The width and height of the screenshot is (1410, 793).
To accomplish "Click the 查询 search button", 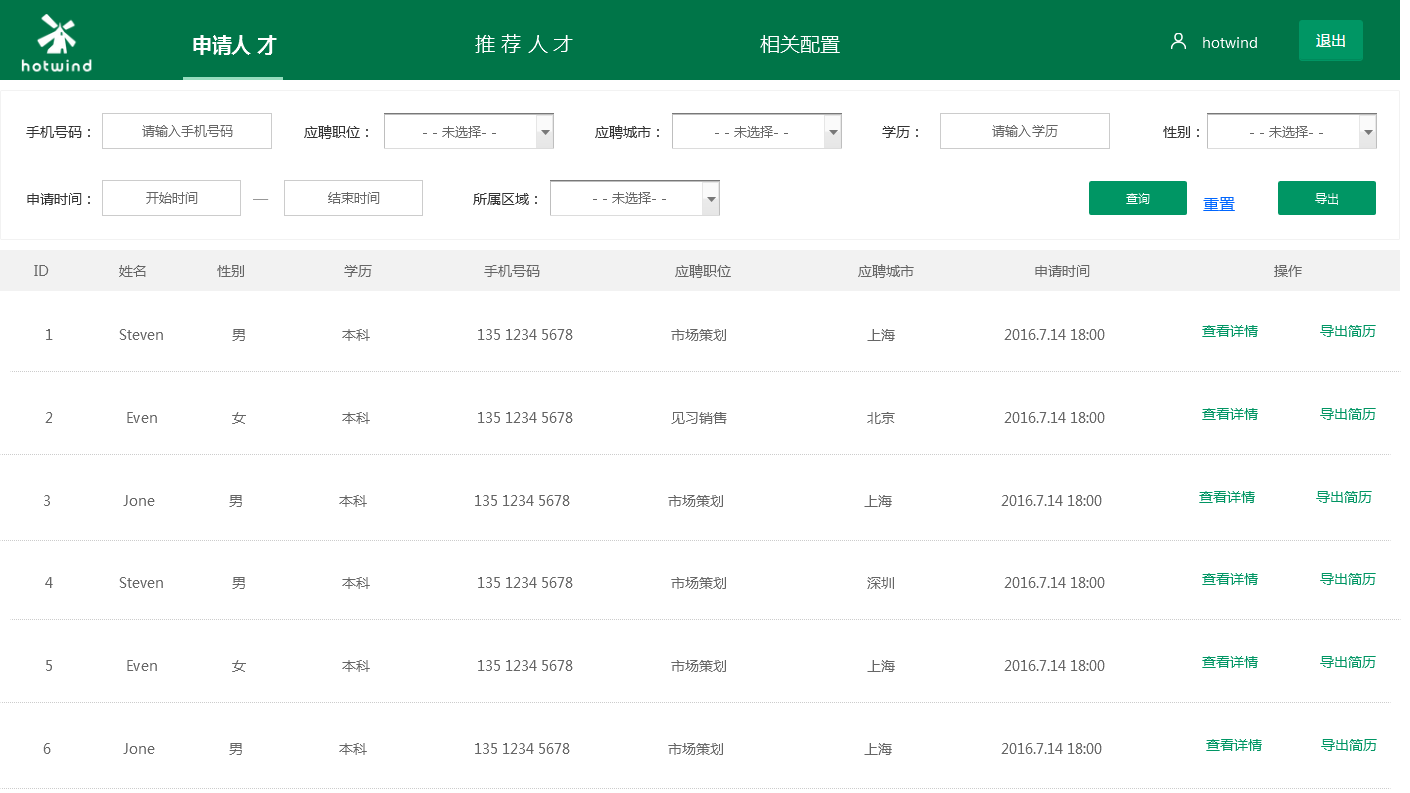I will tap(1138, 198).
